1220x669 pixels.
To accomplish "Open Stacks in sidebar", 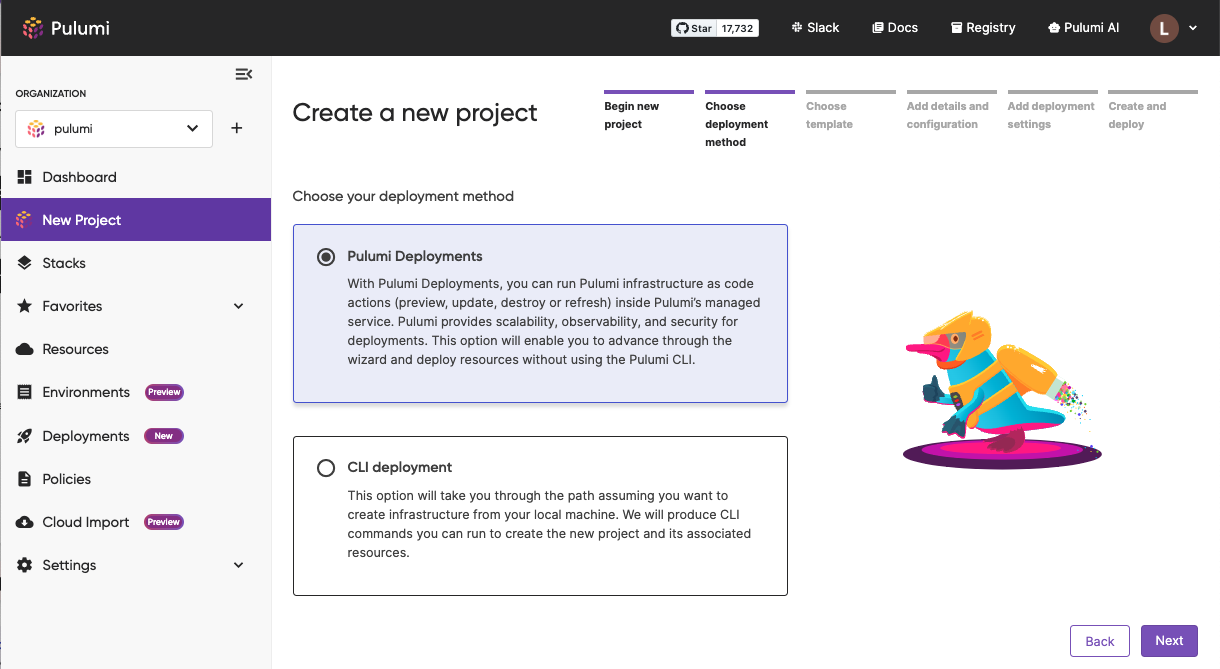I will pos(135,263).
